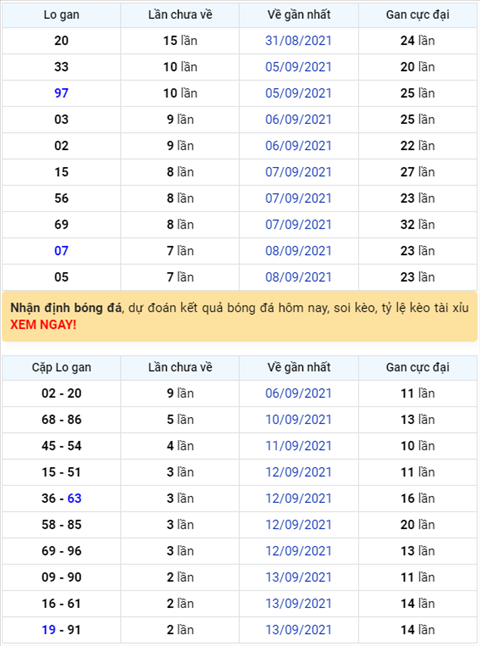Open the 07/09/2021 date in row 15
This screenshot has width=480, height=646.
[x=298, y=172]
